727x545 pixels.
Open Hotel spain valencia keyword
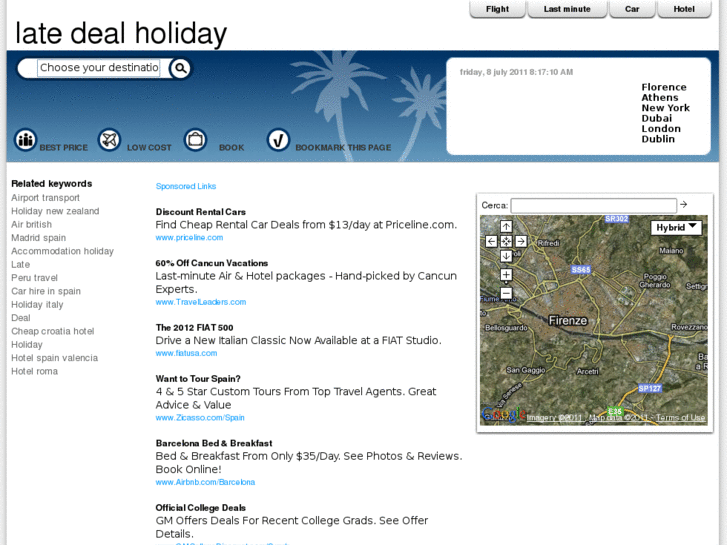click(55, 358)
